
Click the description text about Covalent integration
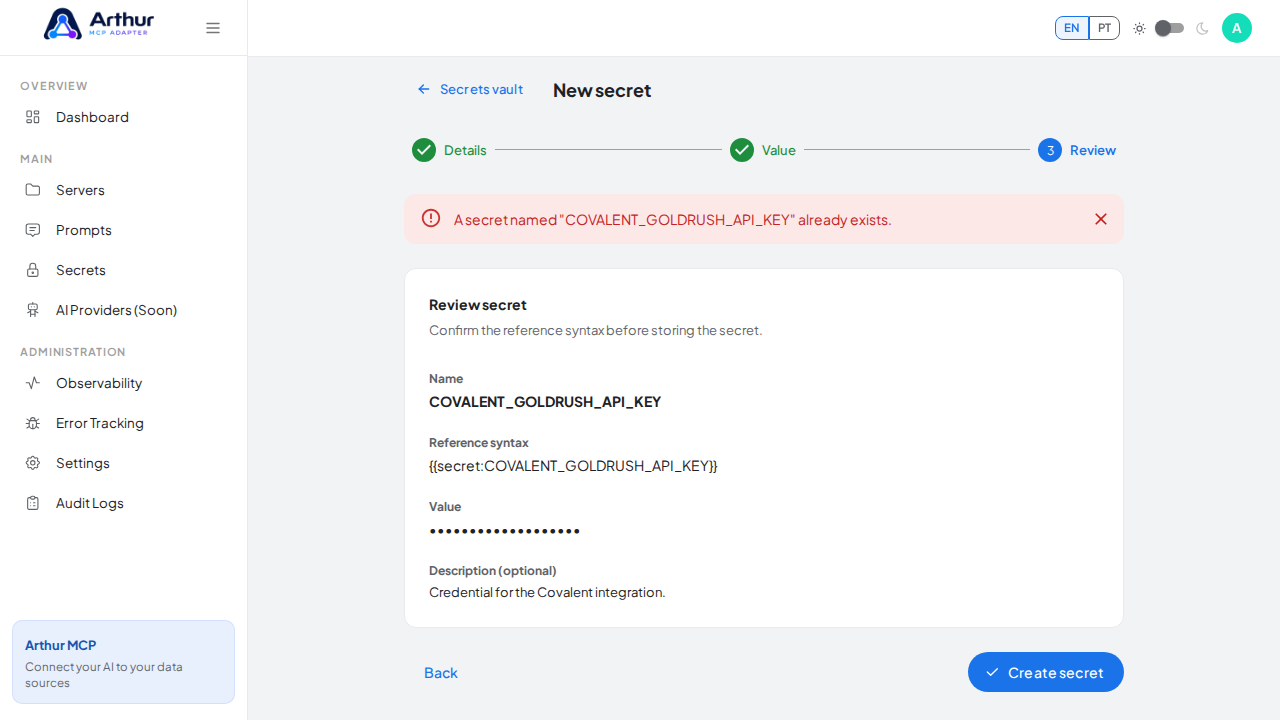click(547, 592)
